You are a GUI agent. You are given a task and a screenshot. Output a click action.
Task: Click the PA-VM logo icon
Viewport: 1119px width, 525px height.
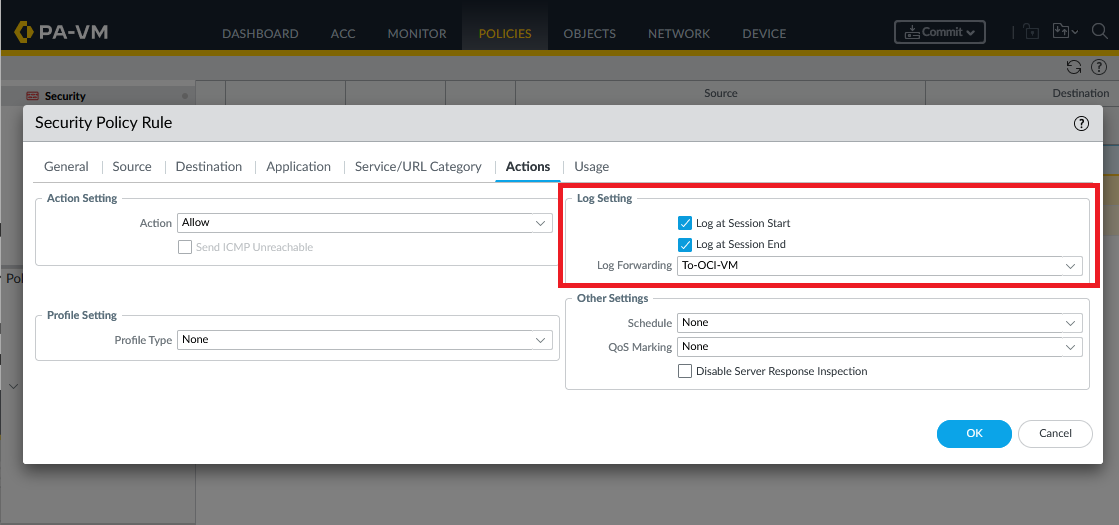(24, 33)
